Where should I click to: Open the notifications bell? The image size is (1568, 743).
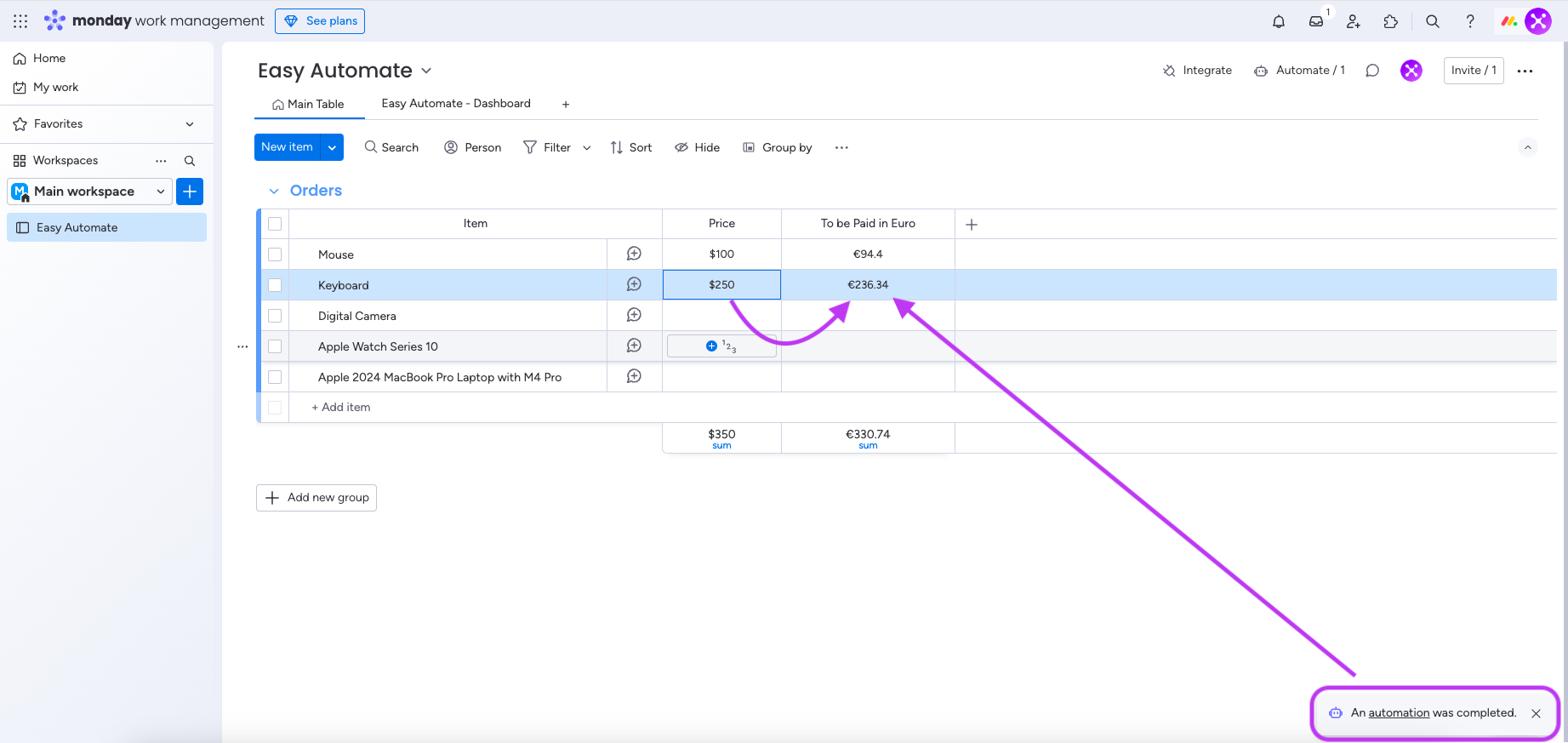1278,21
